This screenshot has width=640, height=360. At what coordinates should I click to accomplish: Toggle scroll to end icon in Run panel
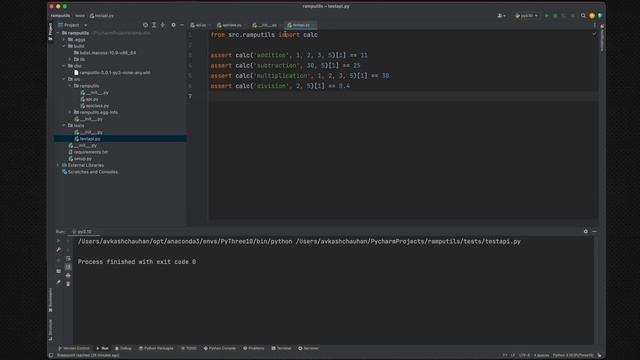[x=68, y=267]
